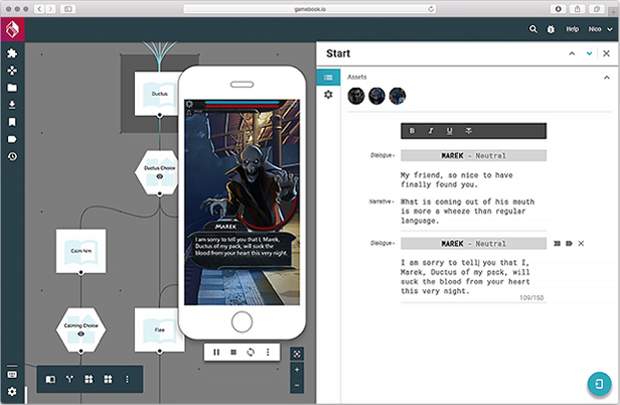Select the second asset avatar thumbnail
Viewport: 620px width, 405px height.
click(377, 96)
